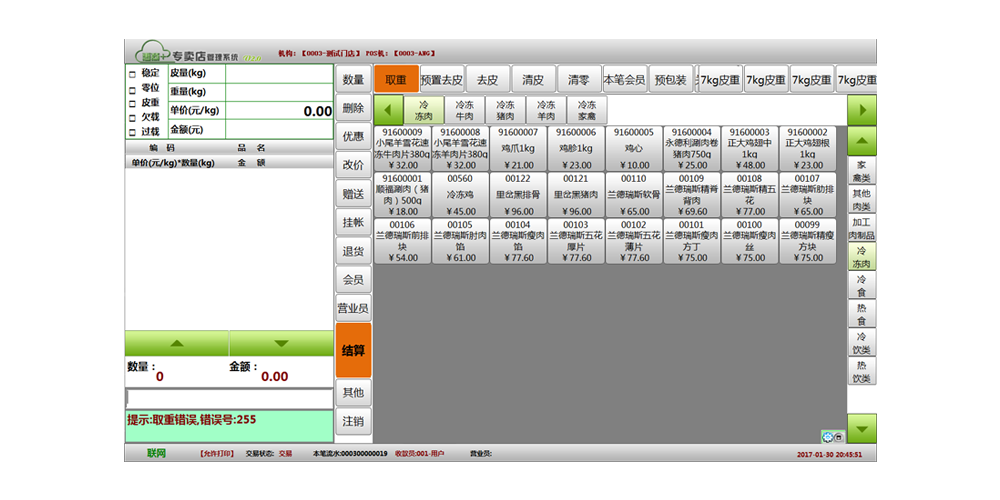Toggle the 过载 checkbox

coord(132,133)
